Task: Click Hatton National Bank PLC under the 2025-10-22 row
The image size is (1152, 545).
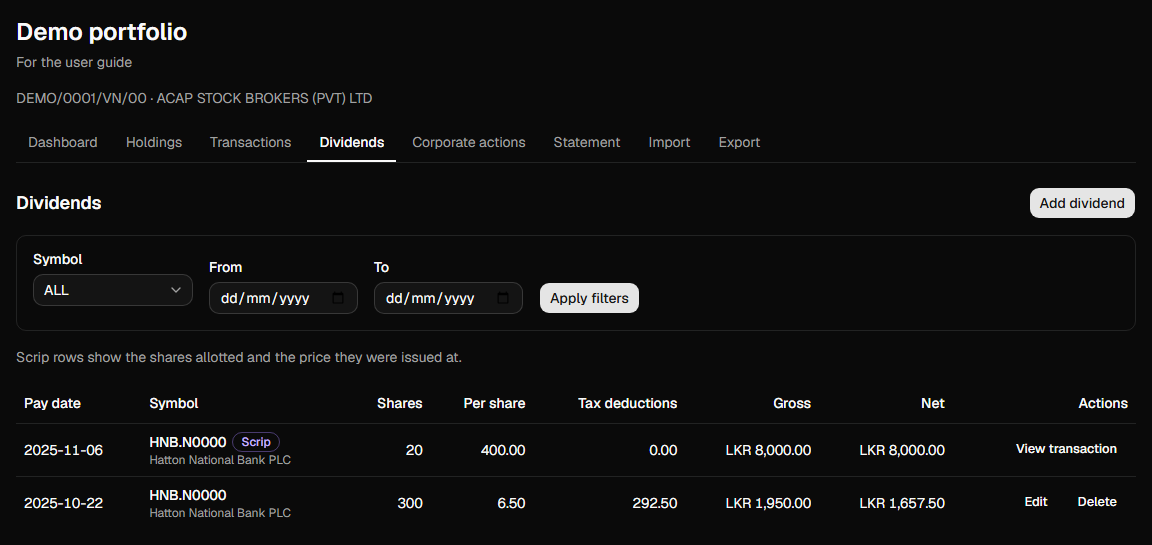Action: point(220,513)
